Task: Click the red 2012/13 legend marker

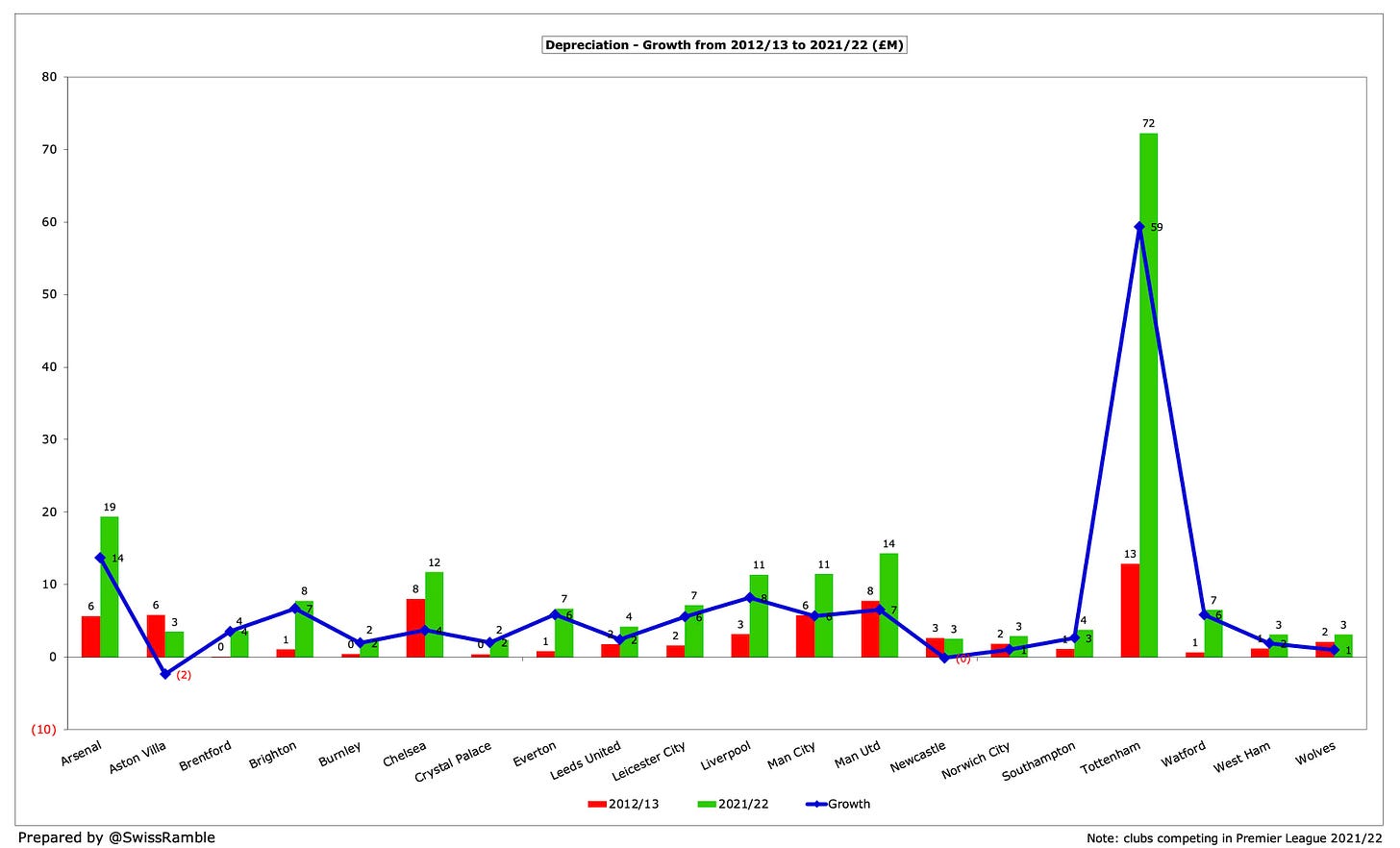Action: pyautogui.click(x=595, y=804)
